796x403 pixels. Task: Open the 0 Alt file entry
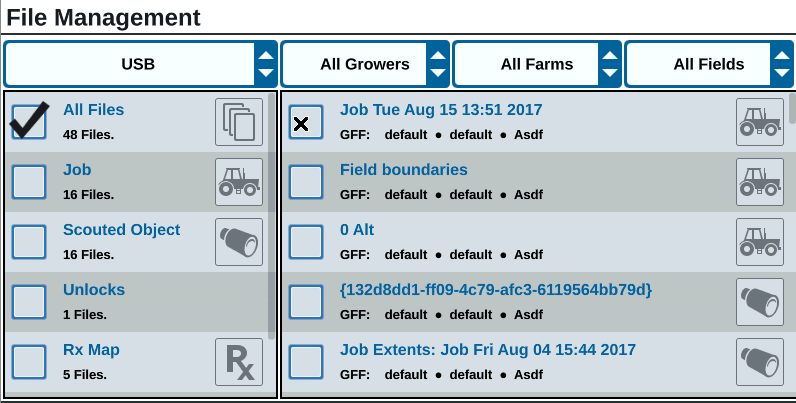357,230
